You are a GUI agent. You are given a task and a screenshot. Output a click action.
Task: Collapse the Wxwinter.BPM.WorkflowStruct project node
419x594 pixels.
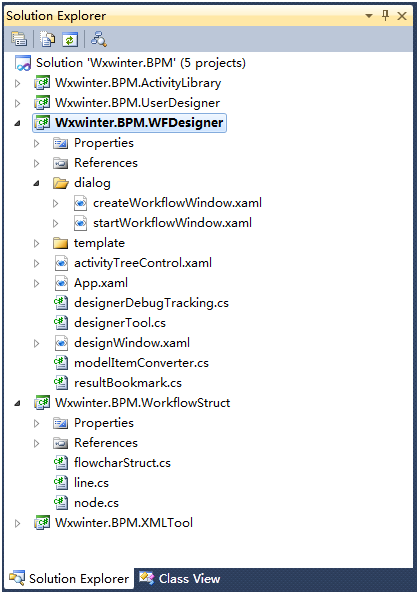point(17,403)
